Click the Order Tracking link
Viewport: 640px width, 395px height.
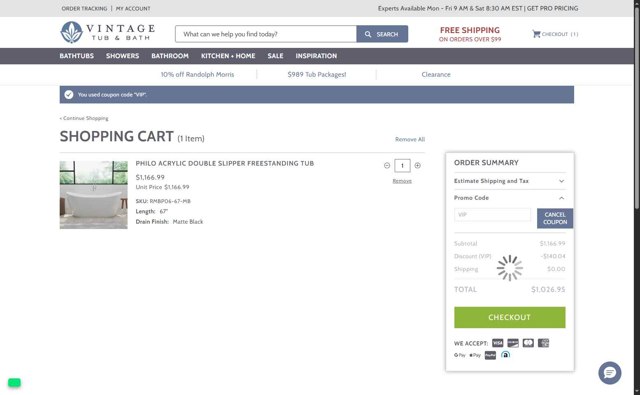point(84,9)
